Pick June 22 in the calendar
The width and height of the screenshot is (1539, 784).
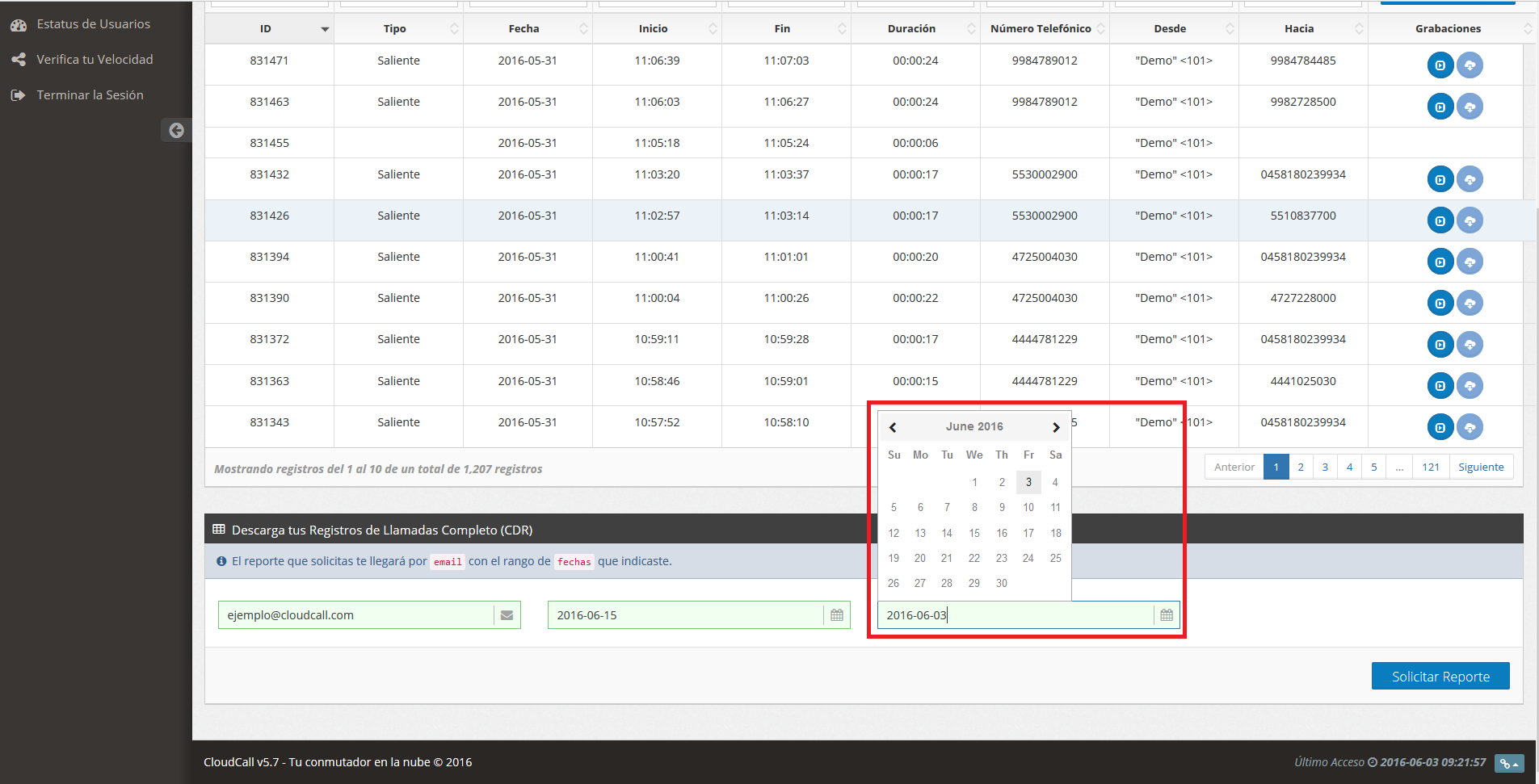pos(974,558)
